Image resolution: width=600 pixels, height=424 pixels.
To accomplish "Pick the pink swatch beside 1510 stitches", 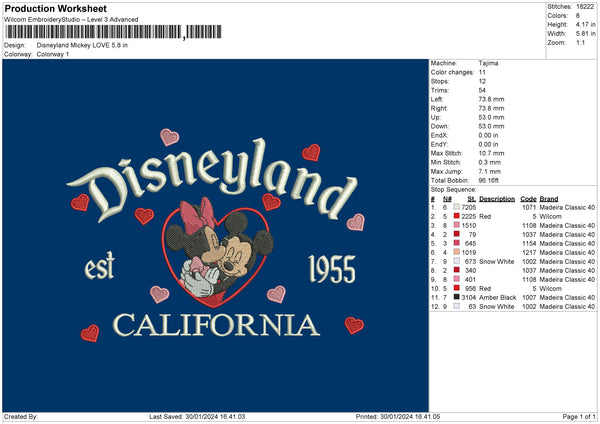I will click(x=457, y=225).
